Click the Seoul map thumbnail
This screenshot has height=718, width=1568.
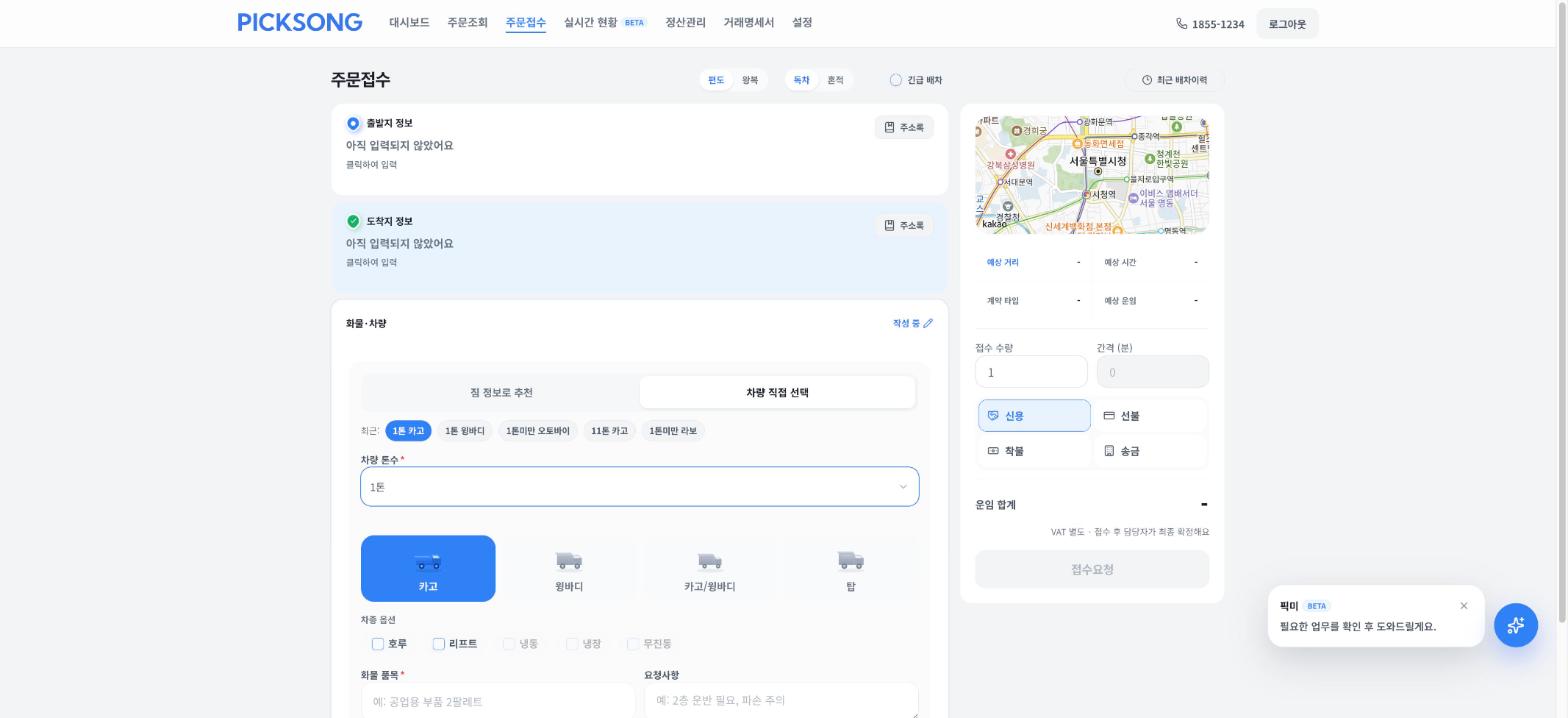[1092, 175]
